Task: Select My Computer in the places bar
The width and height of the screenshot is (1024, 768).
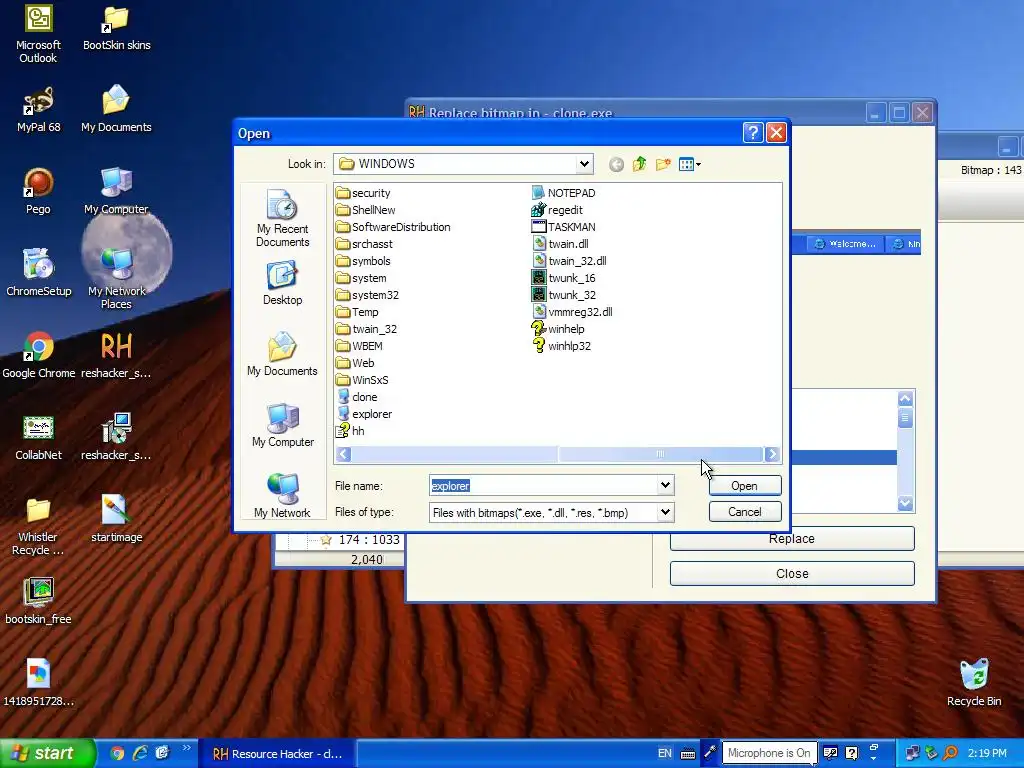Action: point(282,425)
